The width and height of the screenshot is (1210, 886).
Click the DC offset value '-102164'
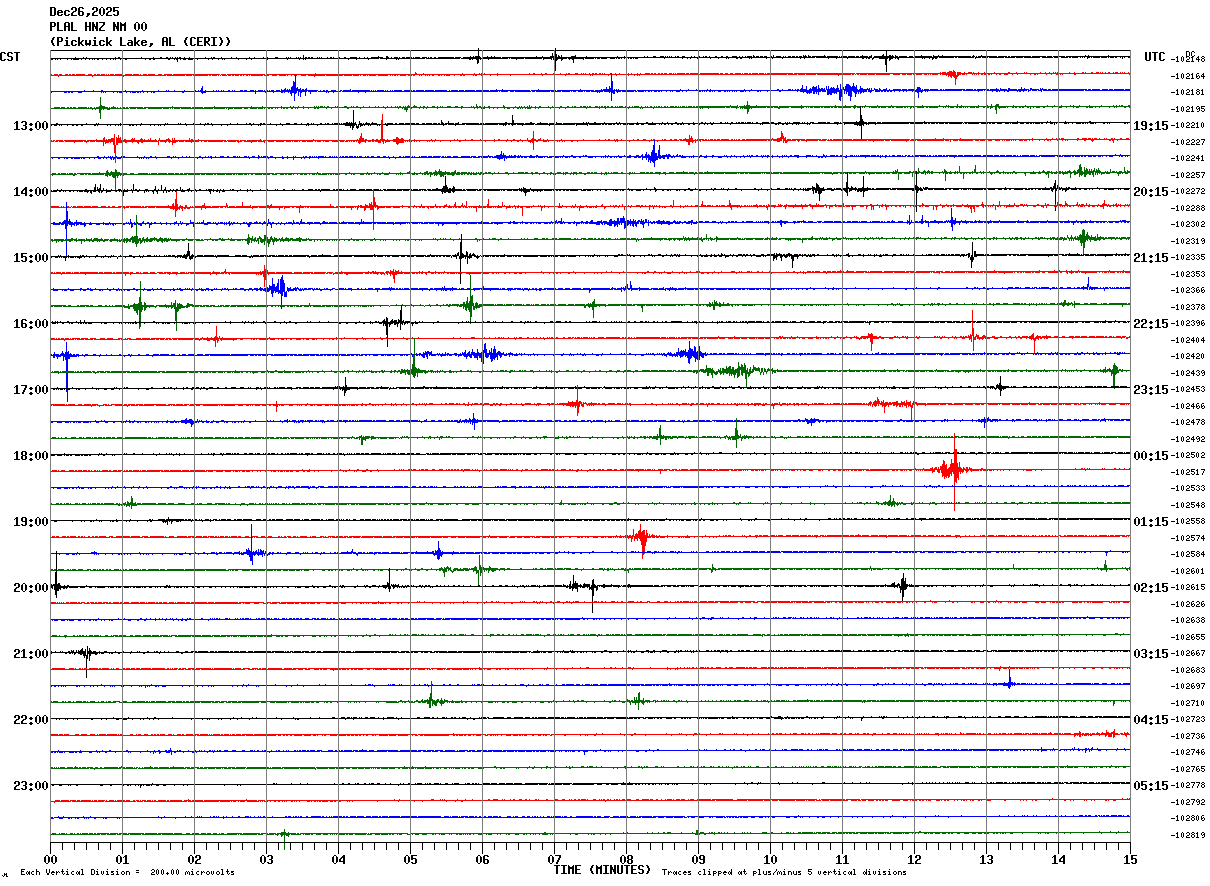pyautogui.click(x=1189, y=76)
